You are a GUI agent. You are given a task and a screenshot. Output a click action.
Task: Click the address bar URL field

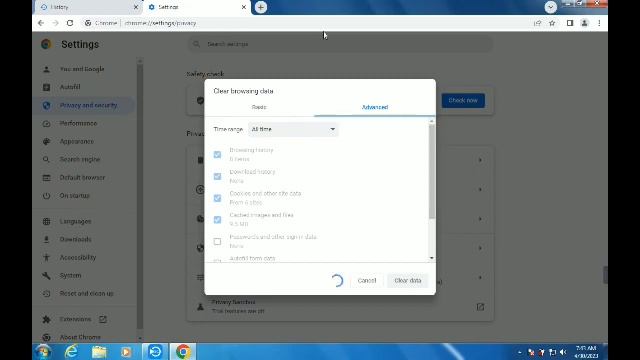click(x=306, y=23)
